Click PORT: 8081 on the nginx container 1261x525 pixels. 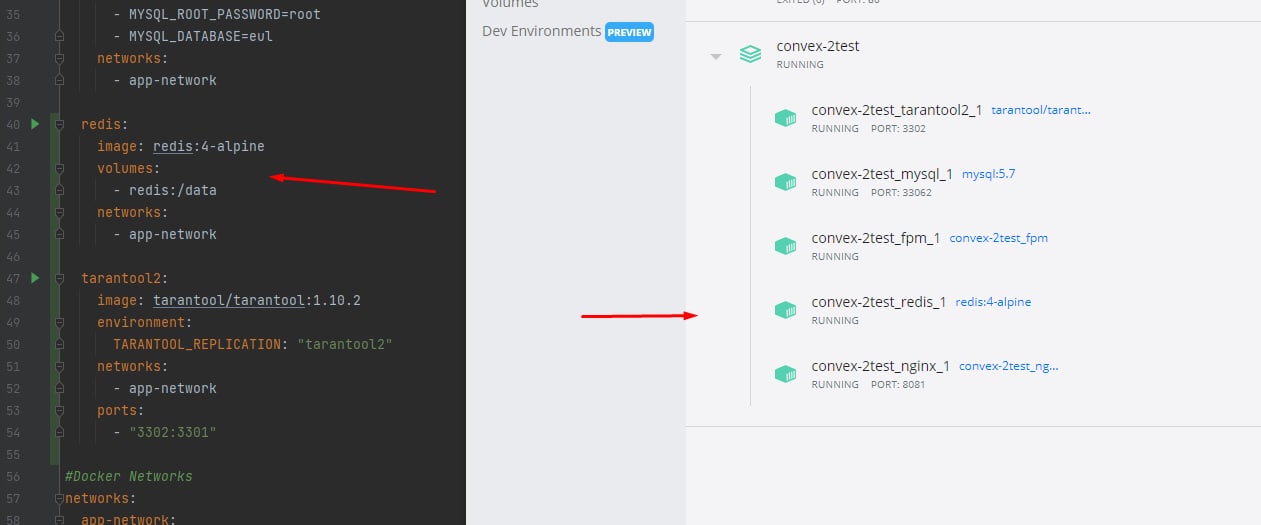pos(898,385)
